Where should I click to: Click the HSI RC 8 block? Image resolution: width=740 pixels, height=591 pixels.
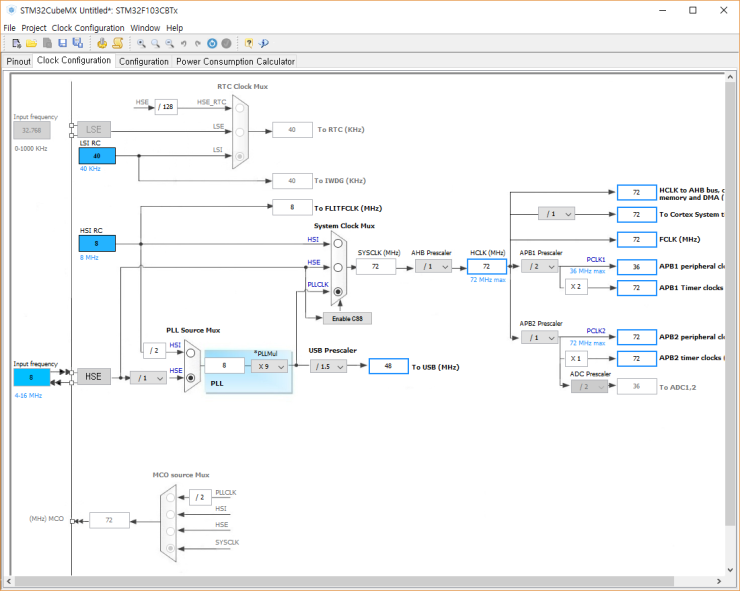(x=97, y=244)
